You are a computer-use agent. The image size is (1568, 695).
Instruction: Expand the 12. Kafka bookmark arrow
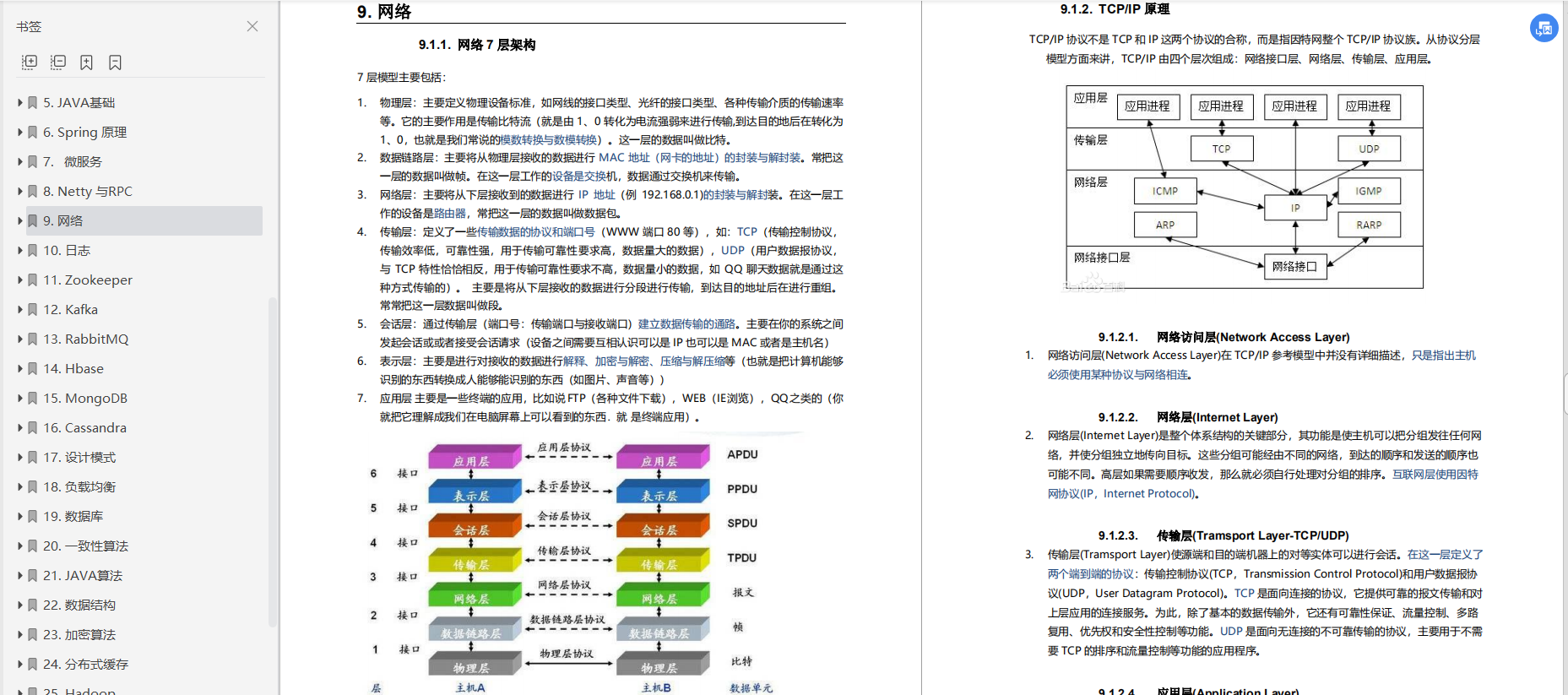tap(20, 309)
